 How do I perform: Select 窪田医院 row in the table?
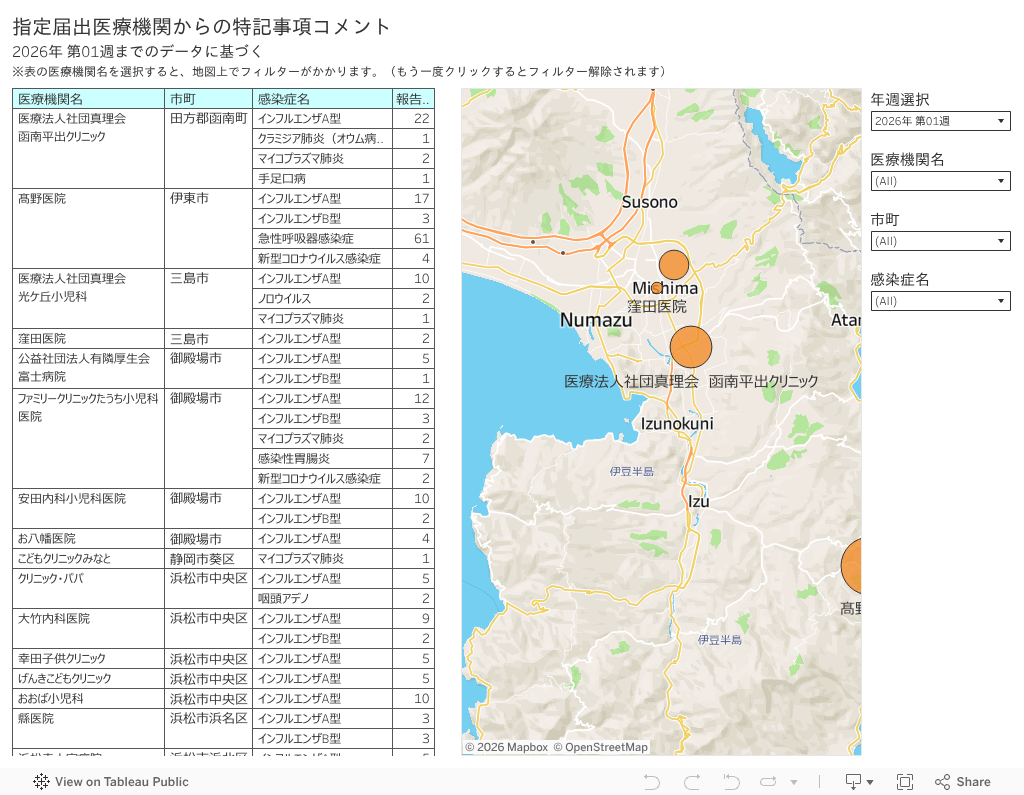[41, 339]
